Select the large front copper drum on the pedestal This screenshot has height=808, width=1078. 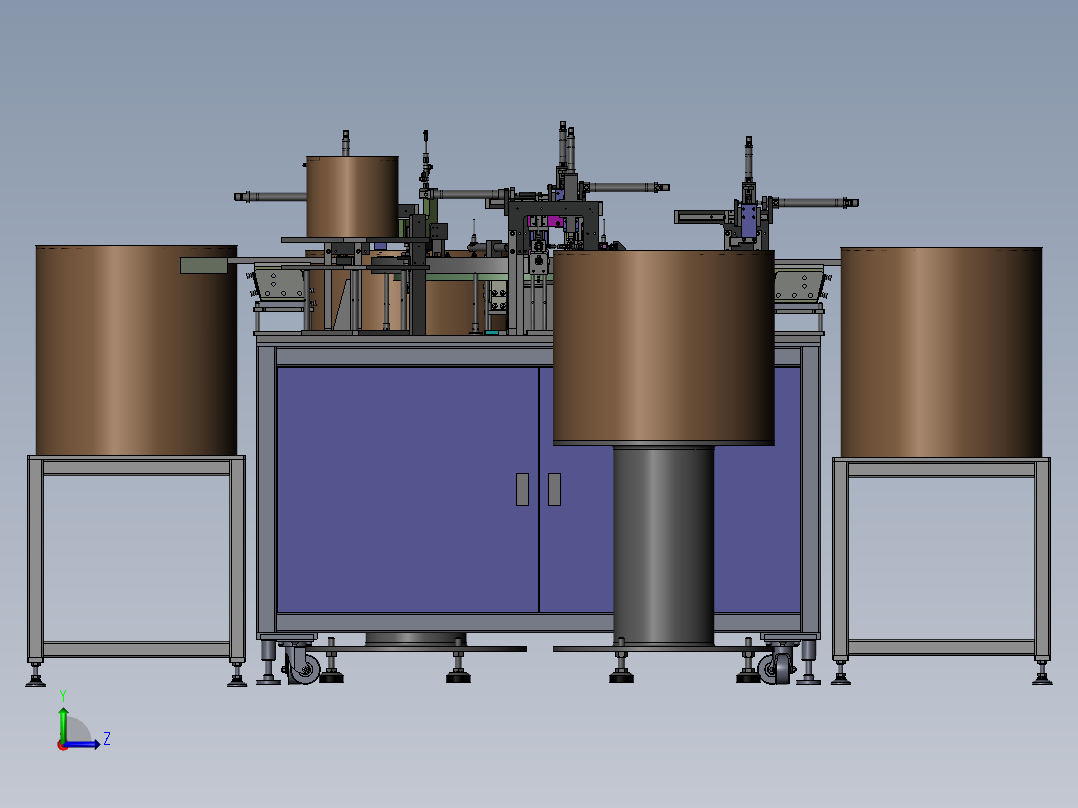pyautogui.click(x=663, y=347)
